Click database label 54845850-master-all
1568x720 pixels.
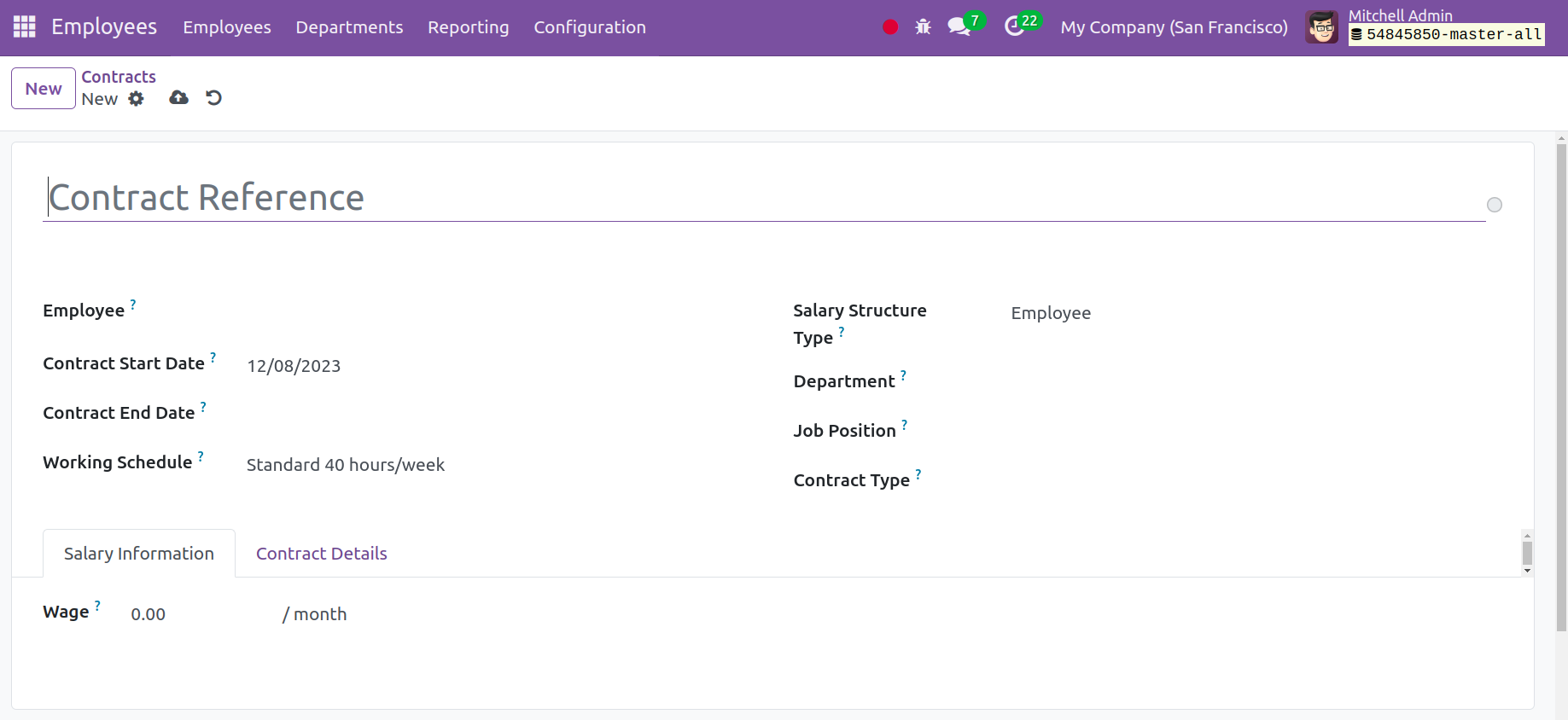pyautogui.click(x=1447, y=35)
